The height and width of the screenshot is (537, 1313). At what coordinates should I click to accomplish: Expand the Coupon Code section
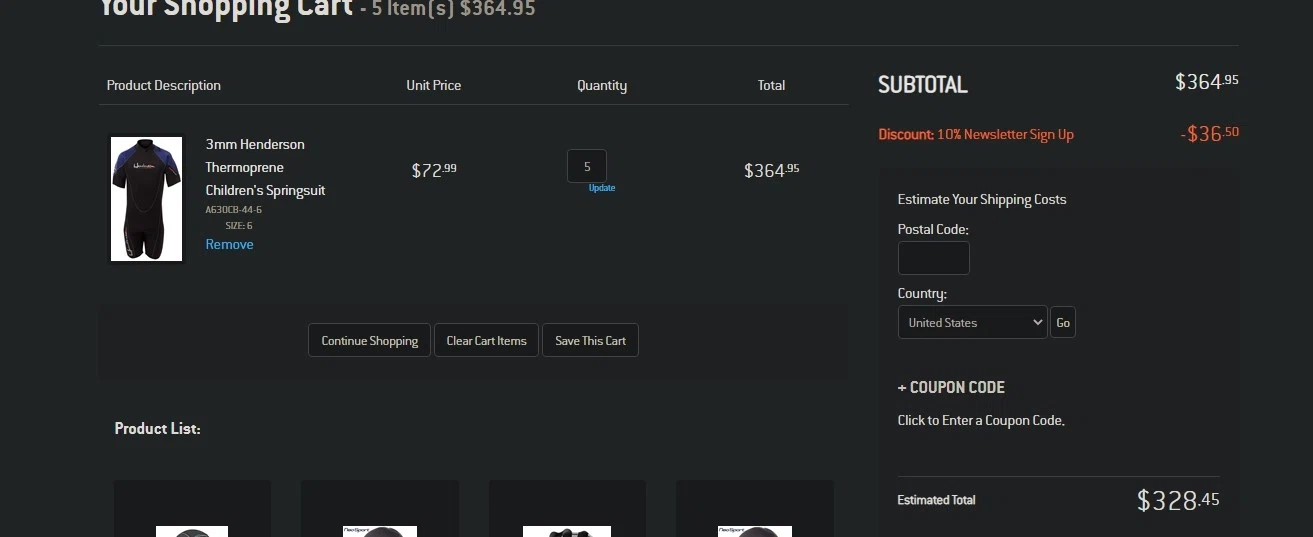click(951, 387)
